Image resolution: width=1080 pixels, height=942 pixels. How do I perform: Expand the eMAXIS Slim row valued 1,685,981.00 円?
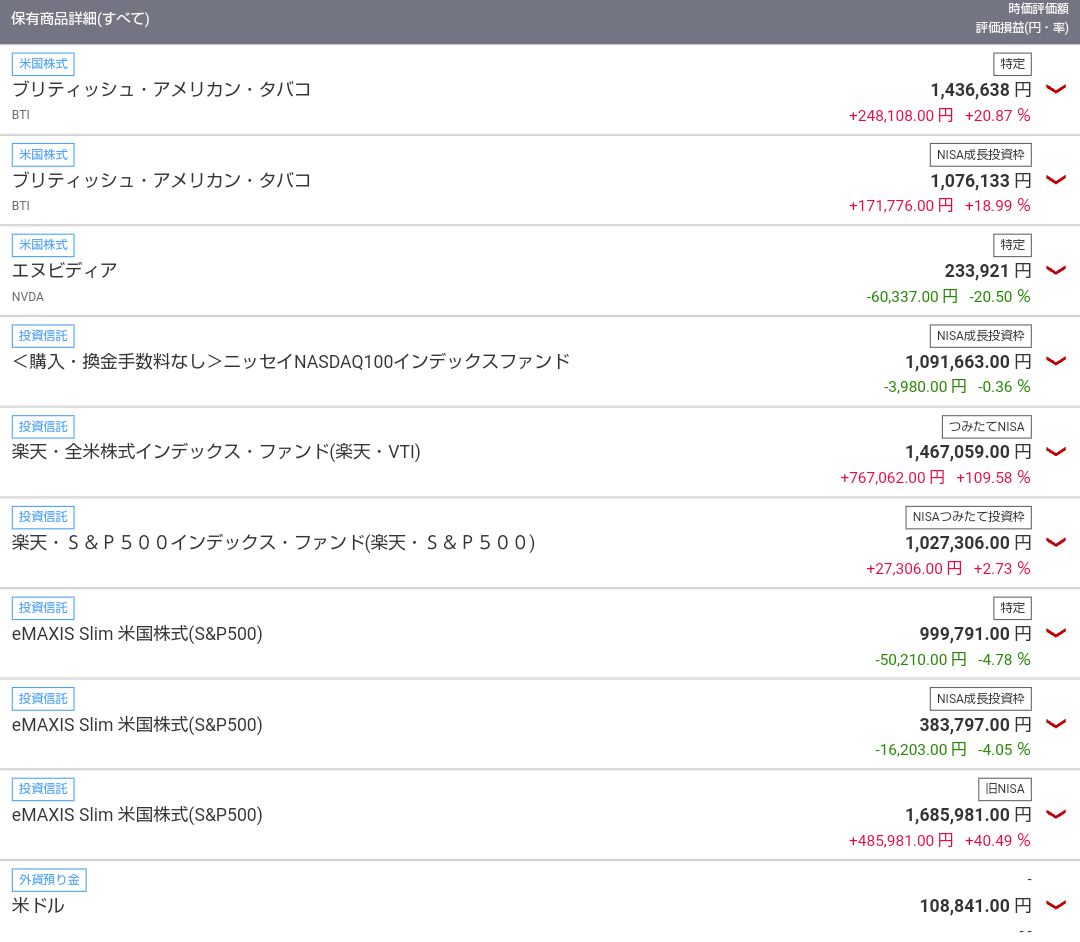(x=1056, y=815)
